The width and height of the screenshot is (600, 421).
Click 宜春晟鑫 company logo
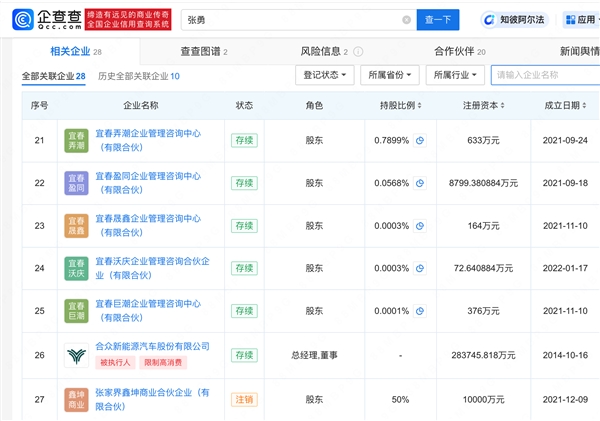pos(76,226)
